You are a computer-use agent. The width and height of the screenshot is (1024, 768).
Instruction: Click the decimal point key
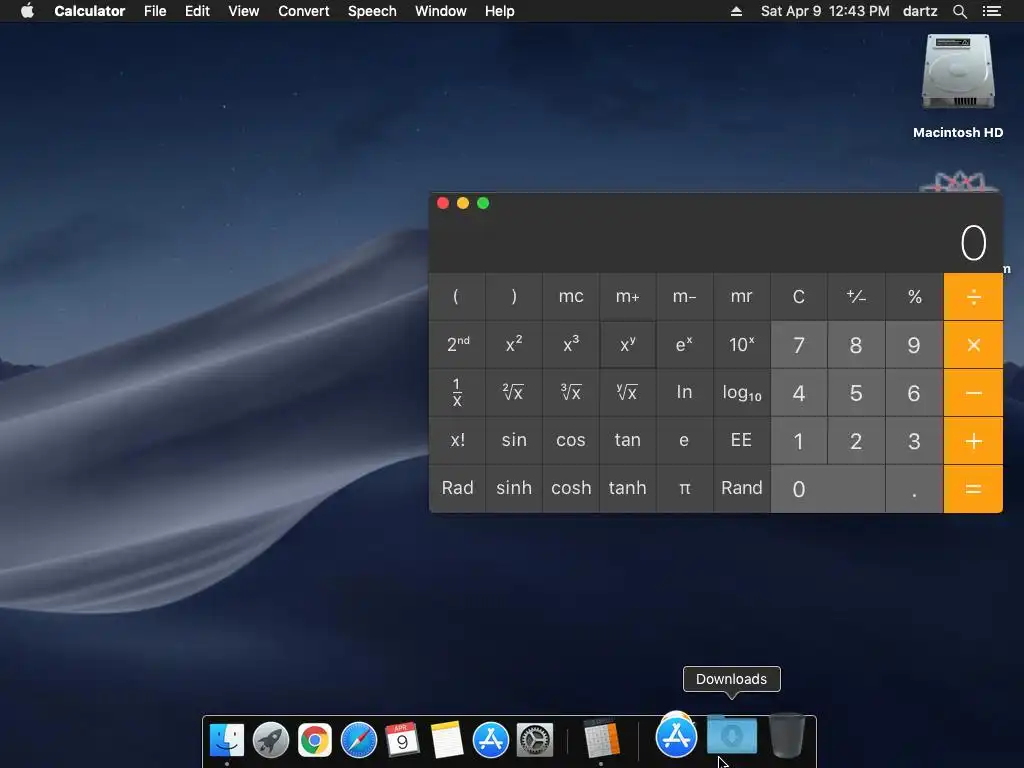pyautogui.click(x=914, y=488)
